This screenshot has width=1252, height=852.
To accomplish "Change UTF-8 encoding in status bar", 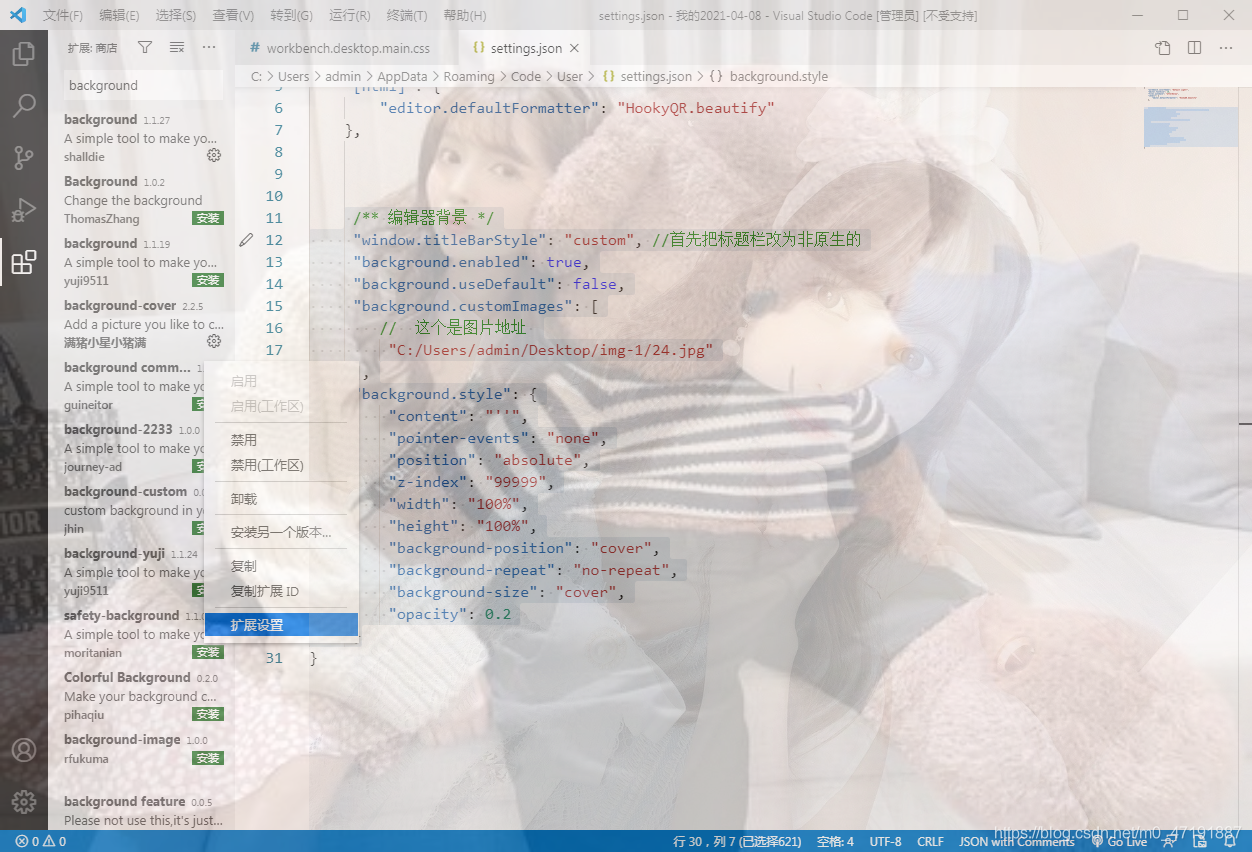I will [x=885, y=841].
